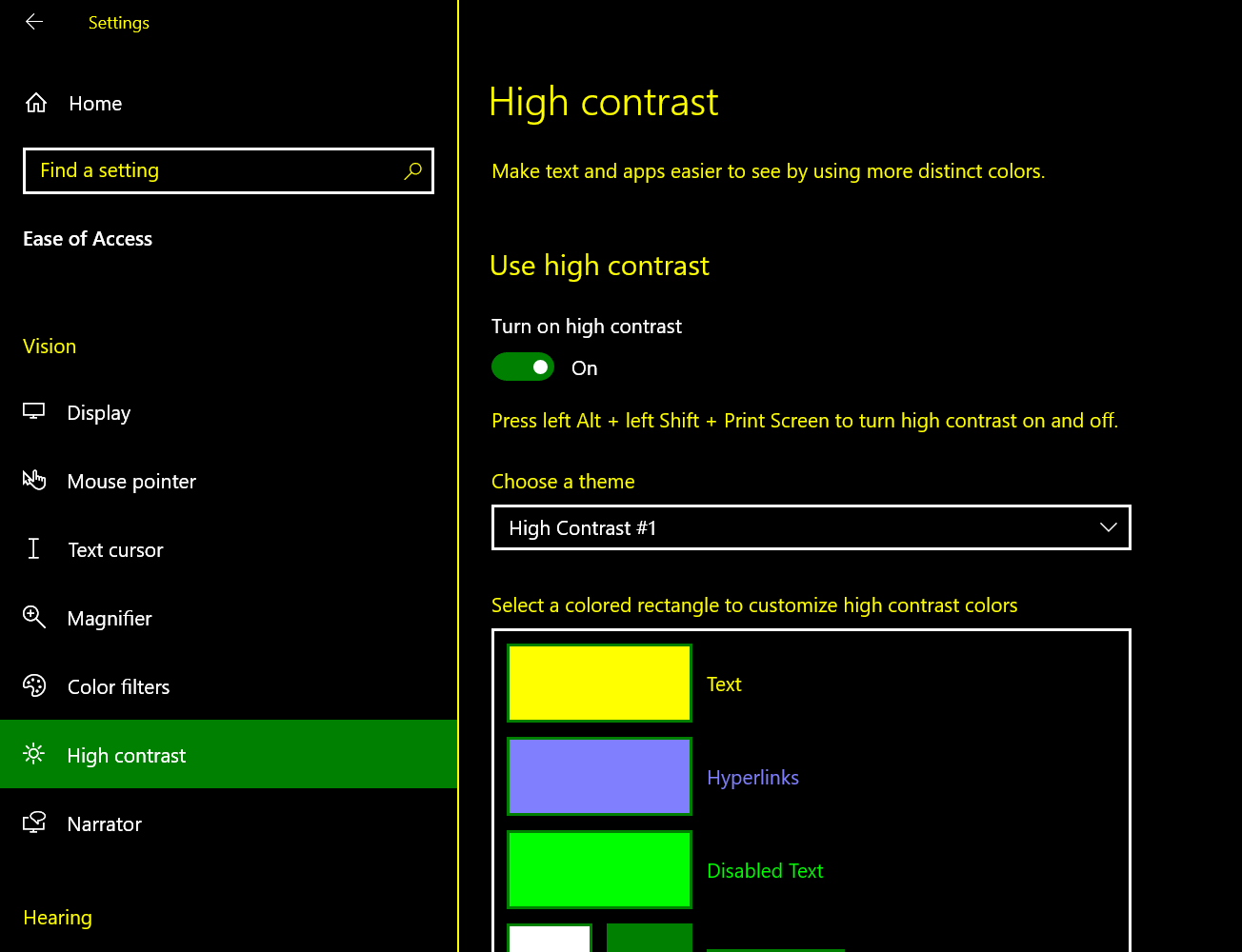Open Mouse pointer settings via its icon
1242x952 pixels.
point(34,480)
